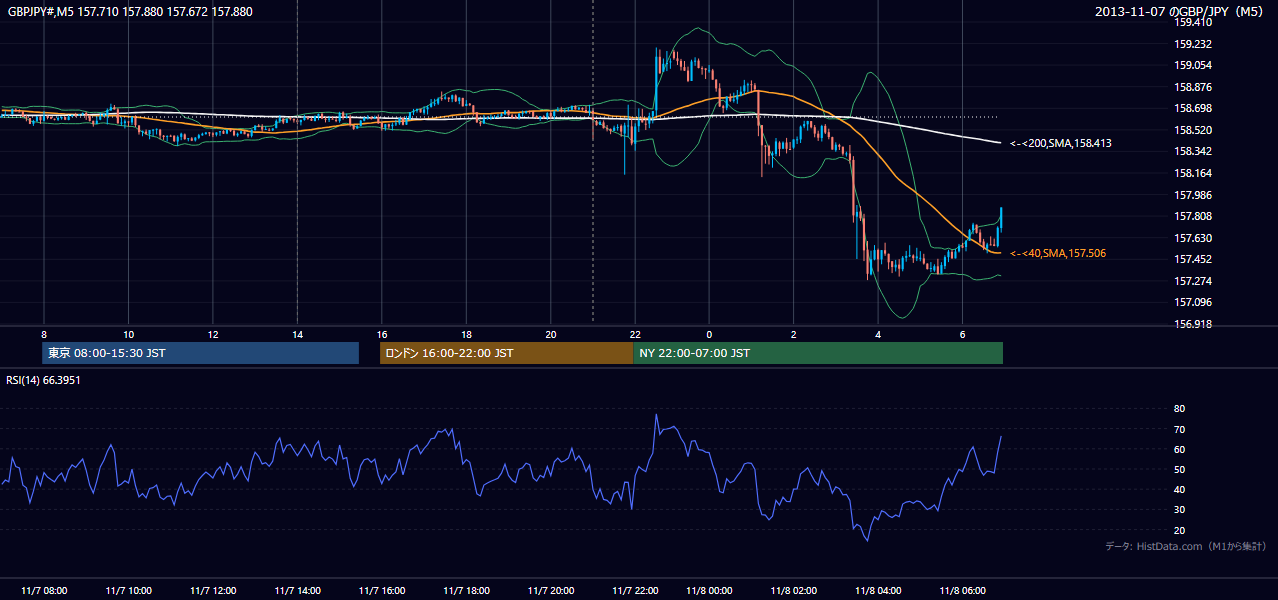Click the 11/7 10:00 time label
Image resolution: width=1278 pixels, height=600 pixels.
(x=129, y=591)
